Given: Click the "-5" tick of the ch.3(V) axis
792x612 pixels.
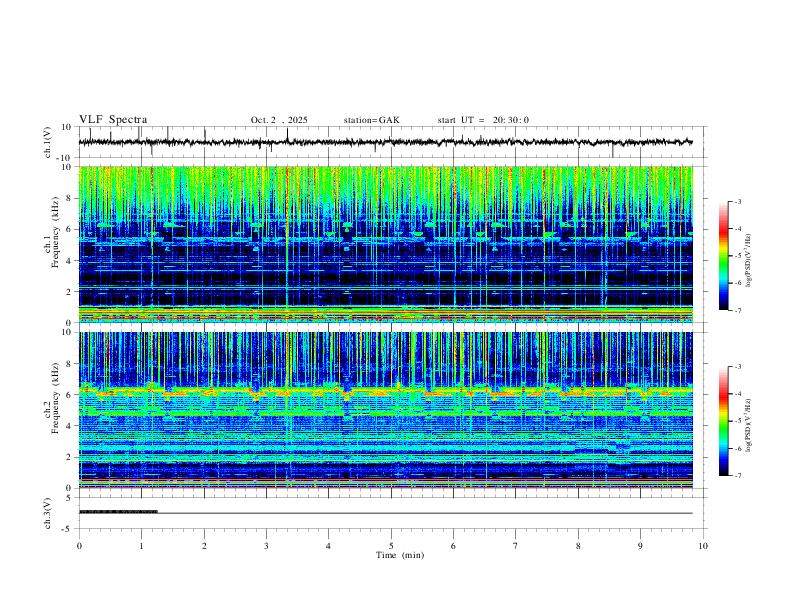Looking at the screenshot, I should [x=67, y=529].
